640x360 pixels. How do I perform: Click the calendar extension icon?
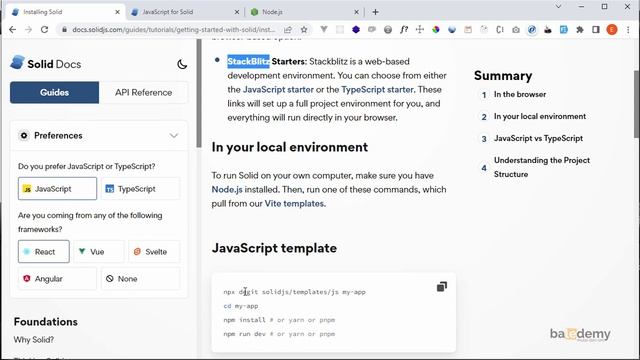coord(468,29)
